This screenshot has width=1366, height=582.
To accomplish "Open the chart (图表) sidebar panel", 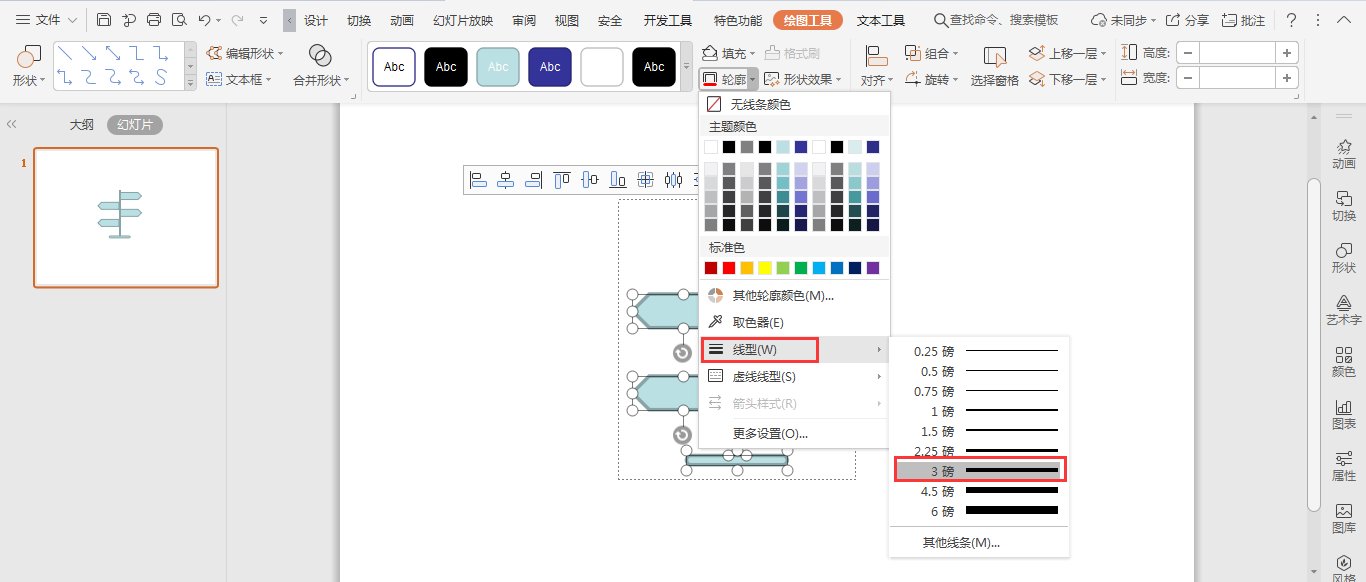I will click(1344, 412).
